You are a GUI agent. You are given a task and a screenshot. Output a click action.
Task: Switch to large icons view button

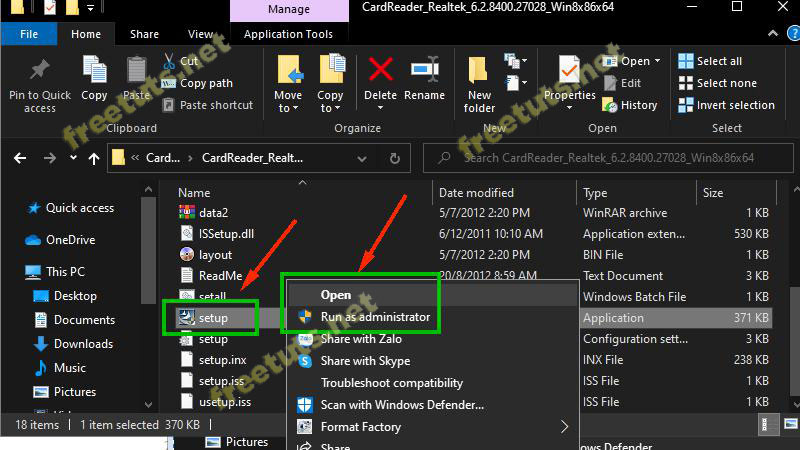(x=790, y=424)
